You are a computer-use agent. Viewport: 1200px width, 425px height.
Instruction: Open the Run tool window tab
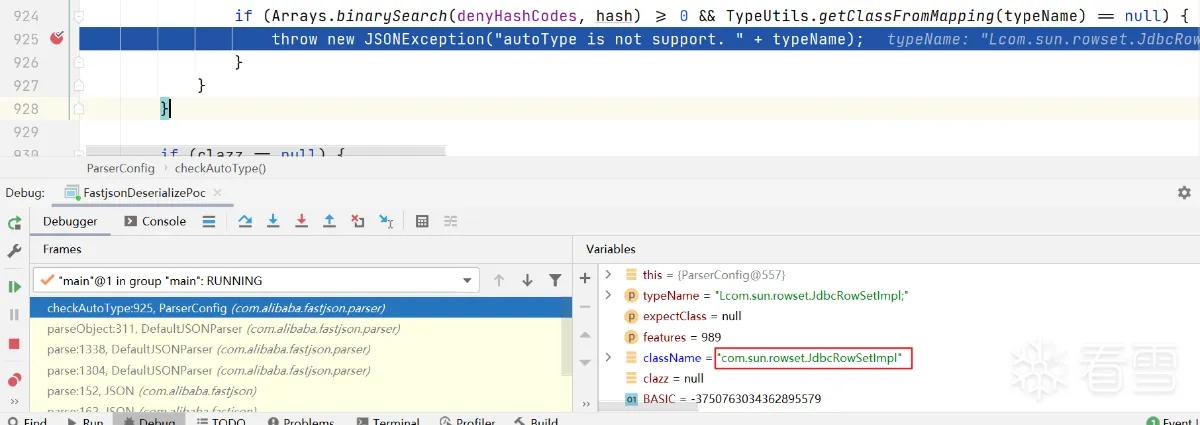(x=84, y=421)
